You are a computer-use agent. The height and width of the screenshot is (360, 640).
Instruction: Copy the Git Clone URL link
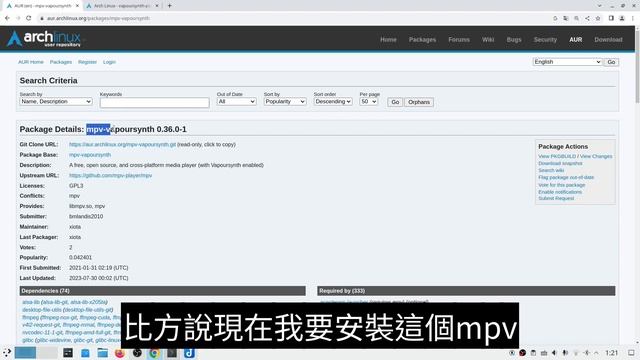[122, 144]
